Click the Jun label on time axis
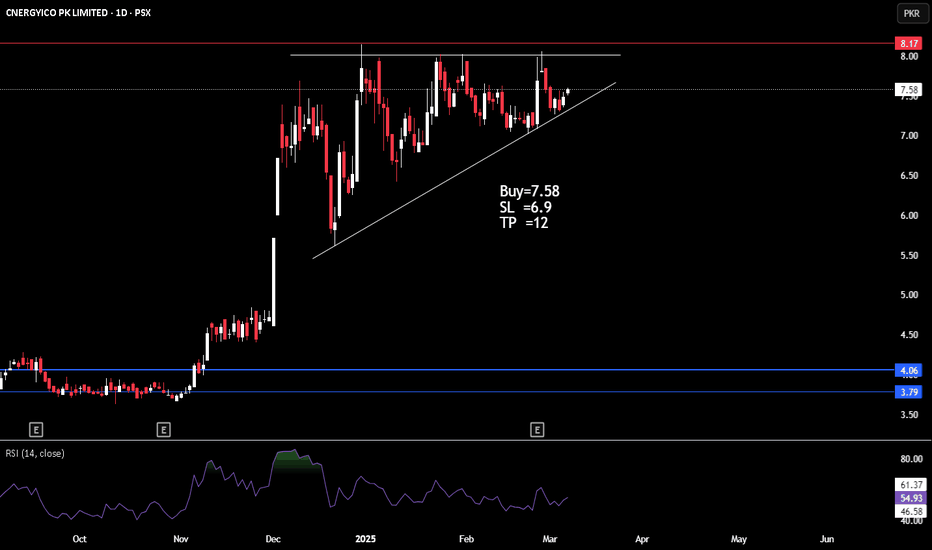 827,539
